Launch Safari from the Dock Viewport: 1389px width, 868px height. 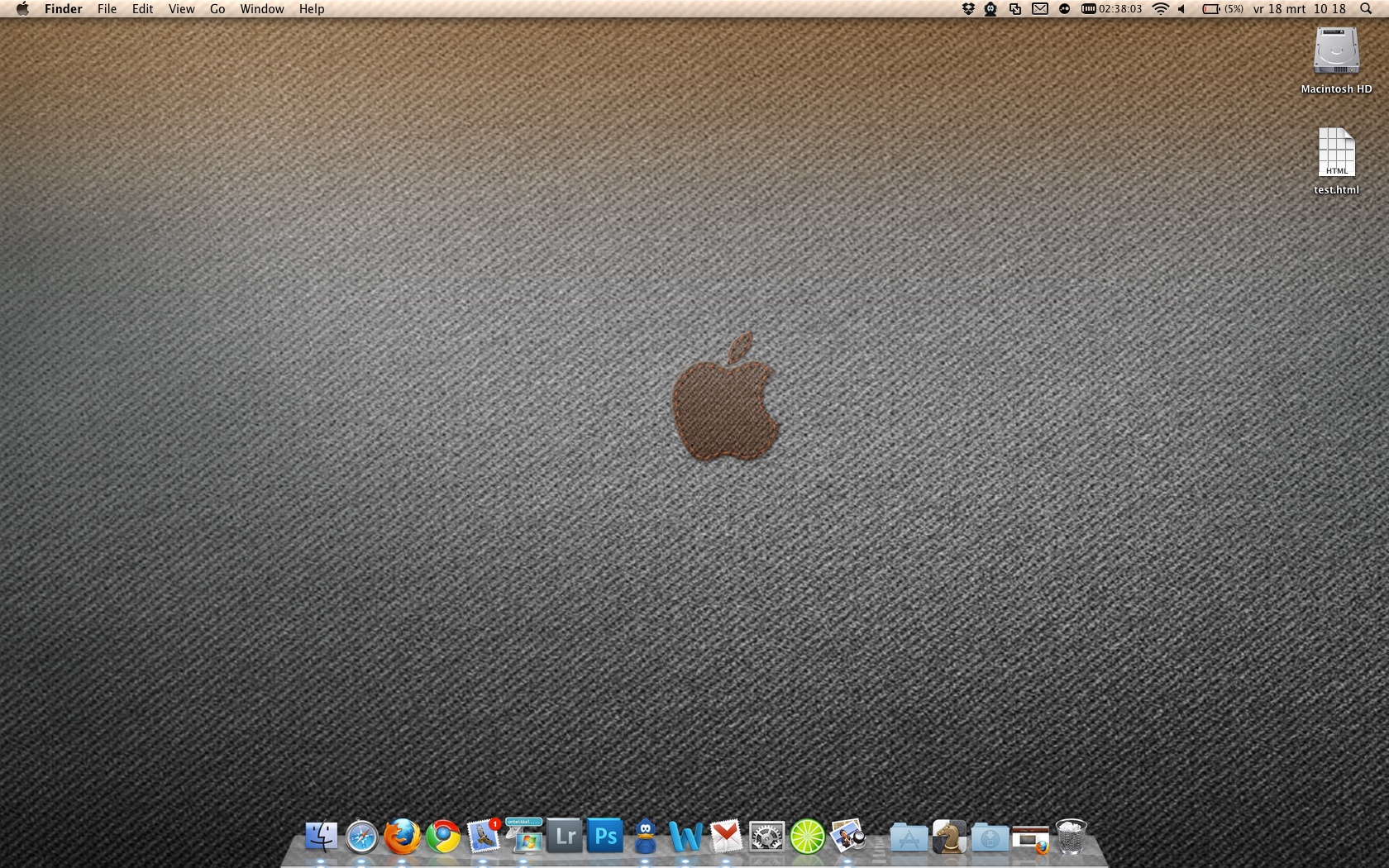point(361,837)
